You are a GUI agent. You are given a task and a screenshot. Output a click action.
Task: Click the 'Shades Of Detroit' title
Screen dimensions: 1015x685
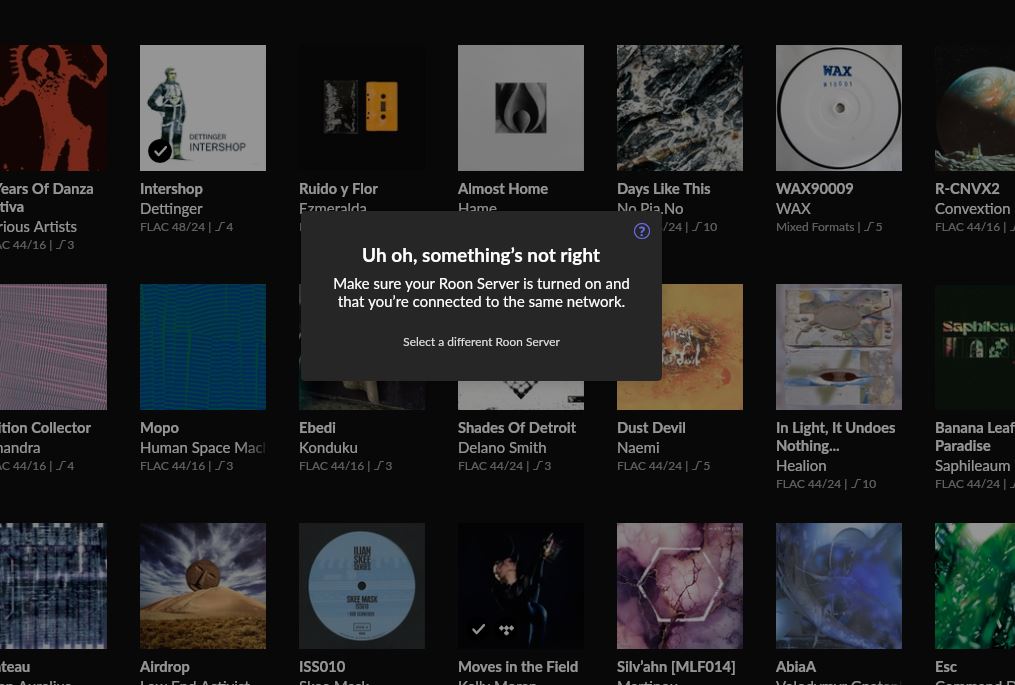517,428
